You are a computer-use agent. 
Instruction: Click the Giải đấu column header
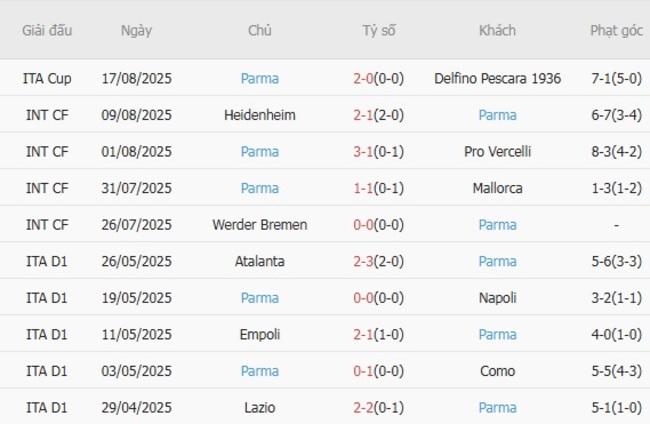pos(47,31)
